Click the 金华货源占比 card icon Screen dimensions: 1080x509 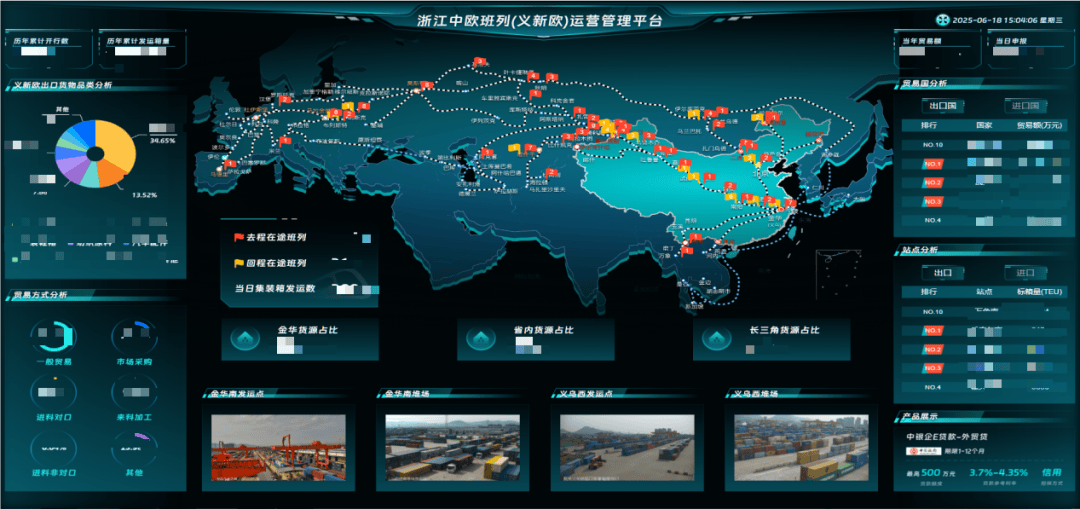(245, 339)
